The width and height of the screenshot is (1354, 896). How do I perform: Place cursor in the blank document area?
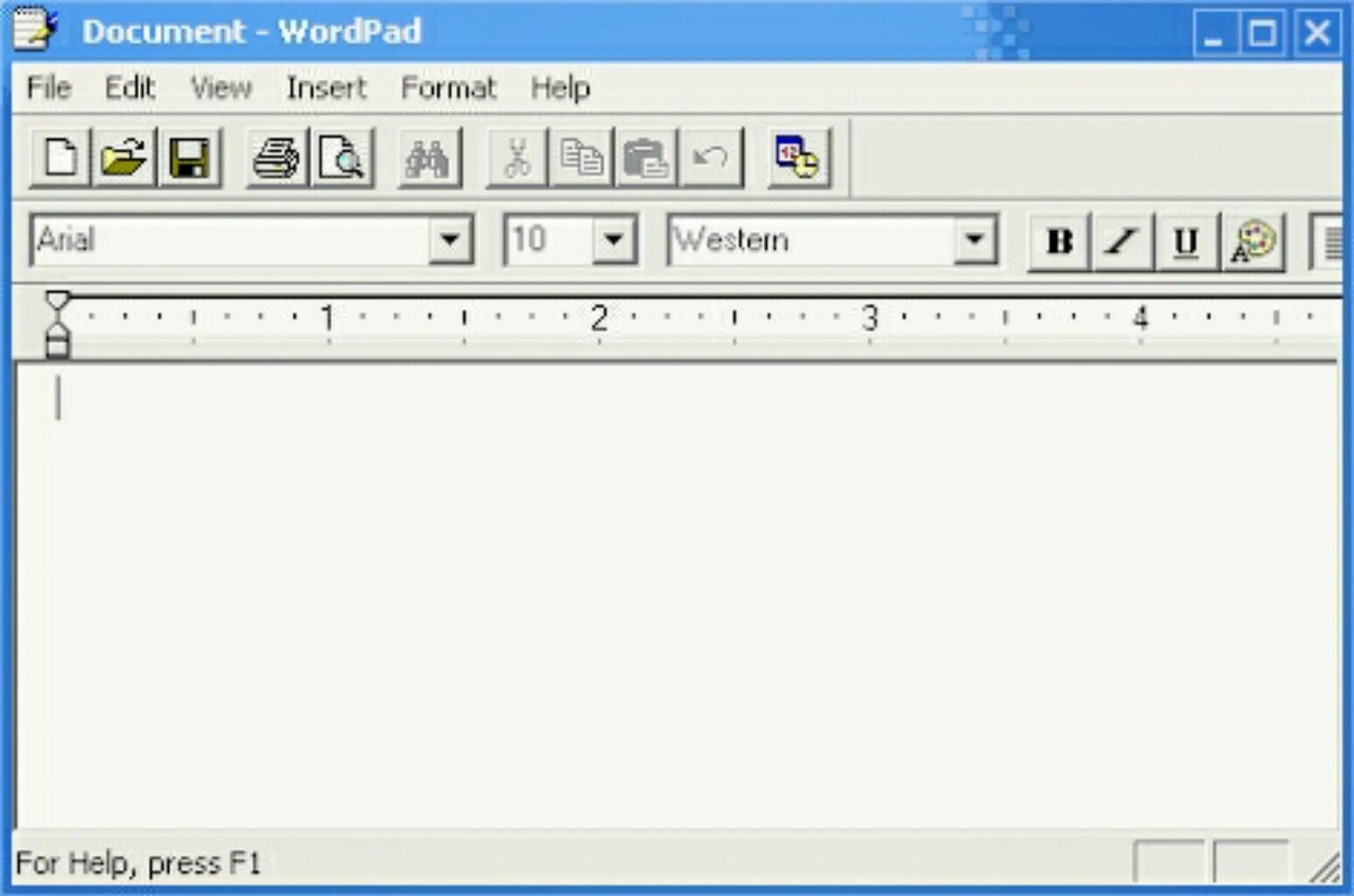coord(613,569)
